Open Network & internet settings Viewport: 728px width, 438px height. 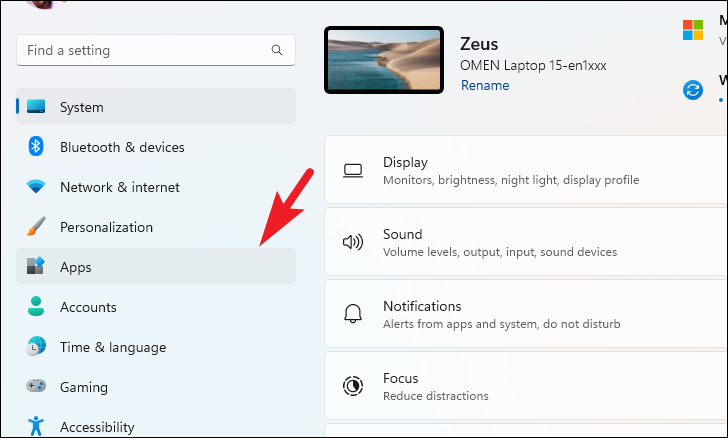156,187
